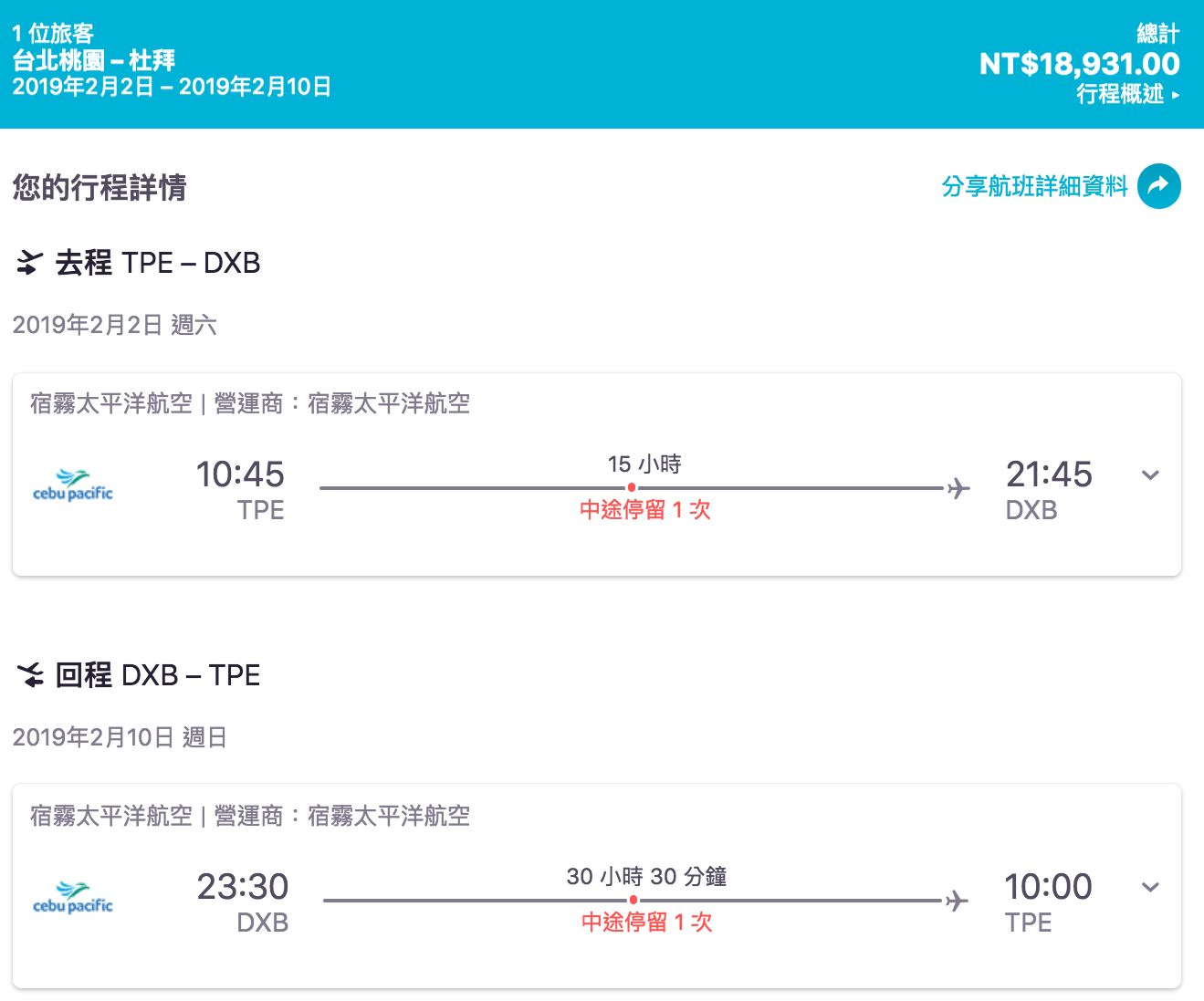Click the total price NT$18,931.00
Image resolution: width=1204 pixels, height=1001 pixels.
[1079, 64]
